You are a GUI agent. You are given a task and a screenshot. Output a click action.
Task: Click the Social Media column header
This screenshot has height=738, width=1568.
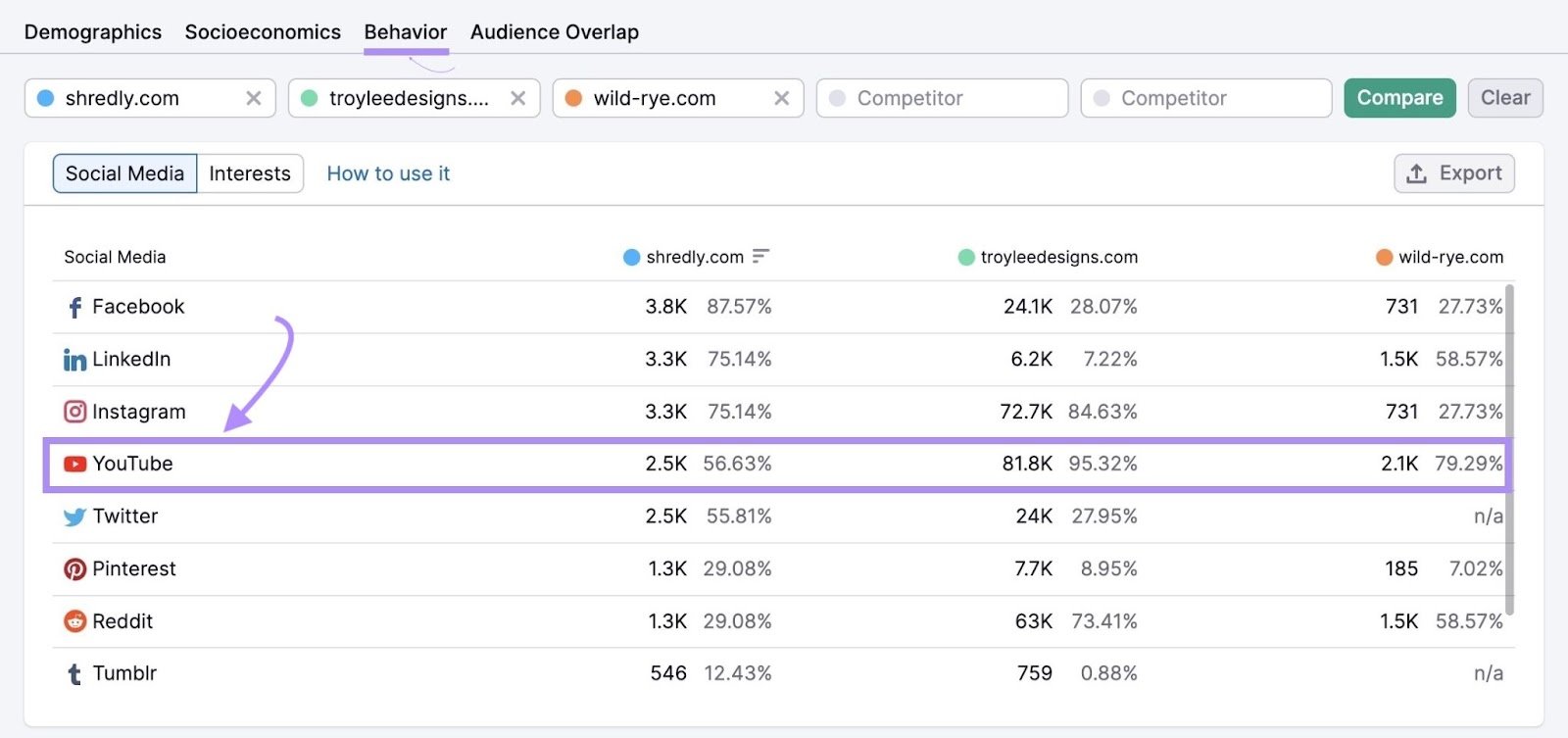click(115, 257)
